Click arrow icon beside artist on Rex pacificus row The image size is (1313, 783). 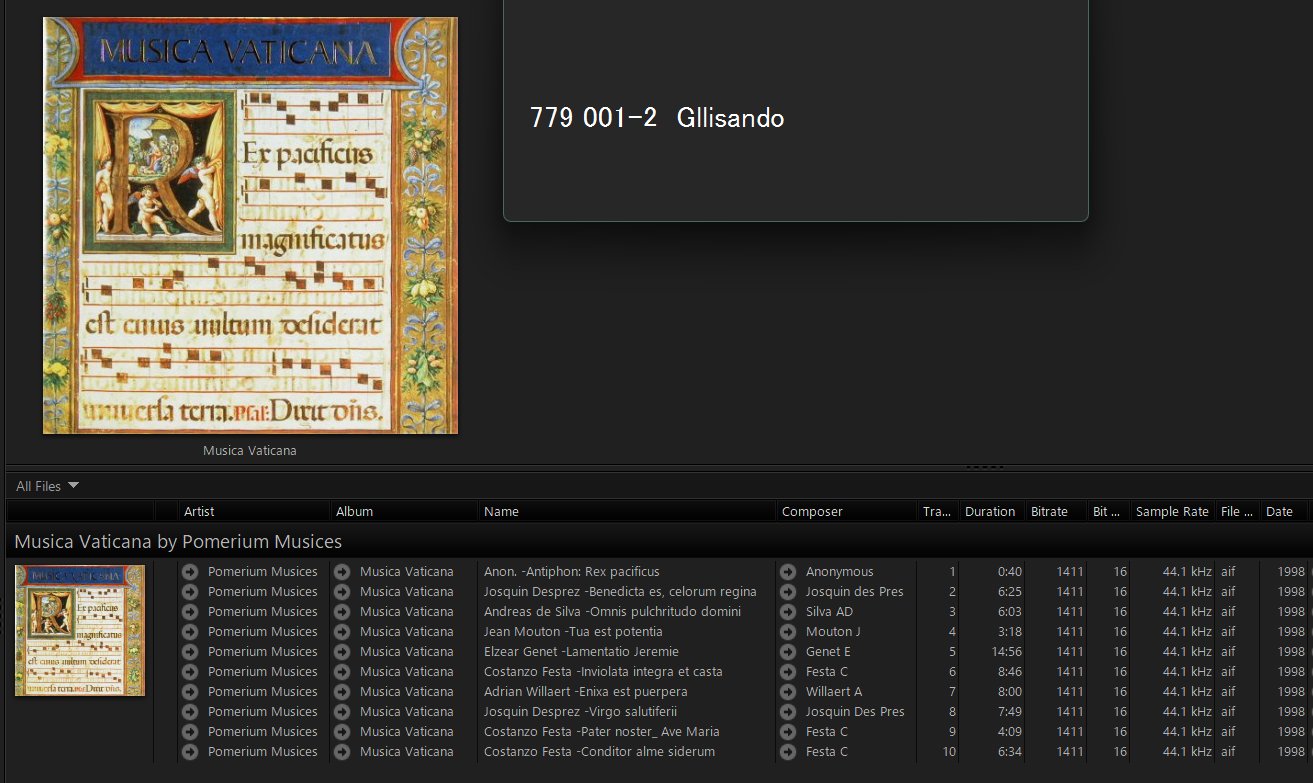click(190, 572)
